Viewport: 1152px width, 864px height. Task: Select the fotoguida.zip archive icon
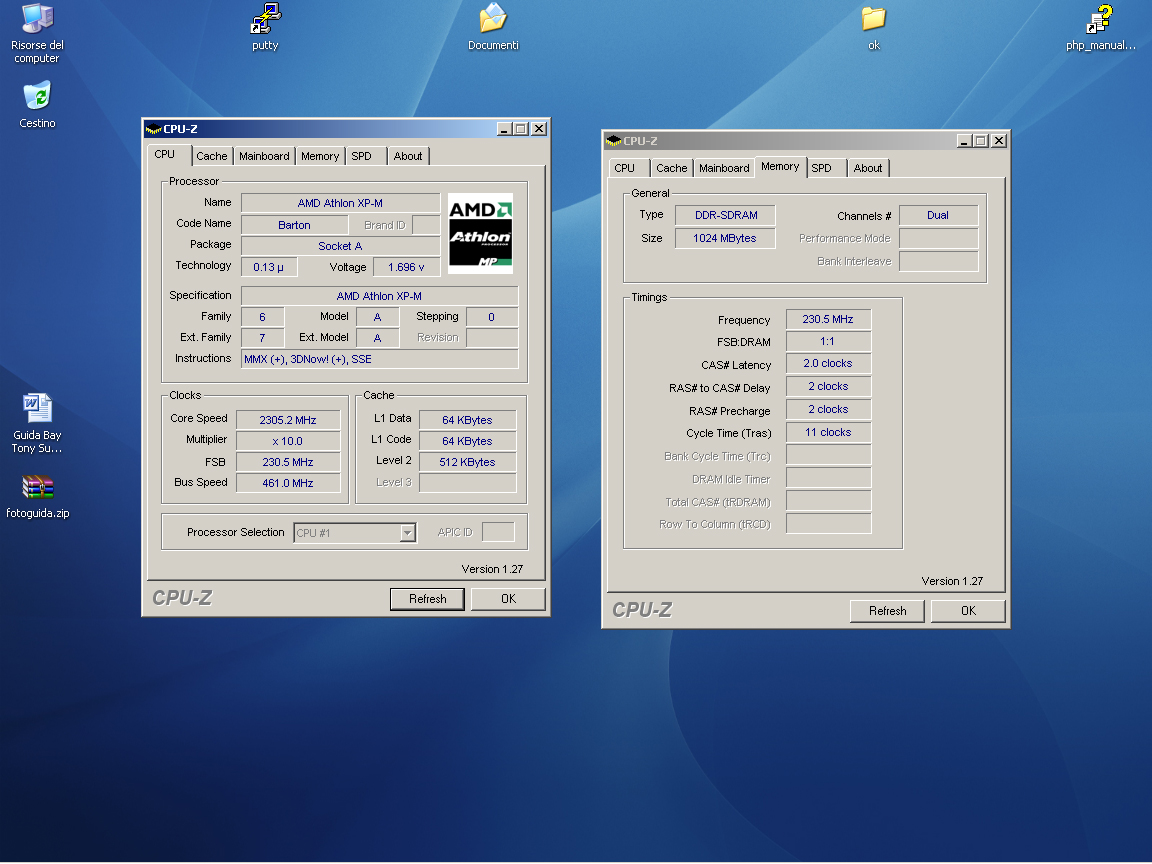37,497
